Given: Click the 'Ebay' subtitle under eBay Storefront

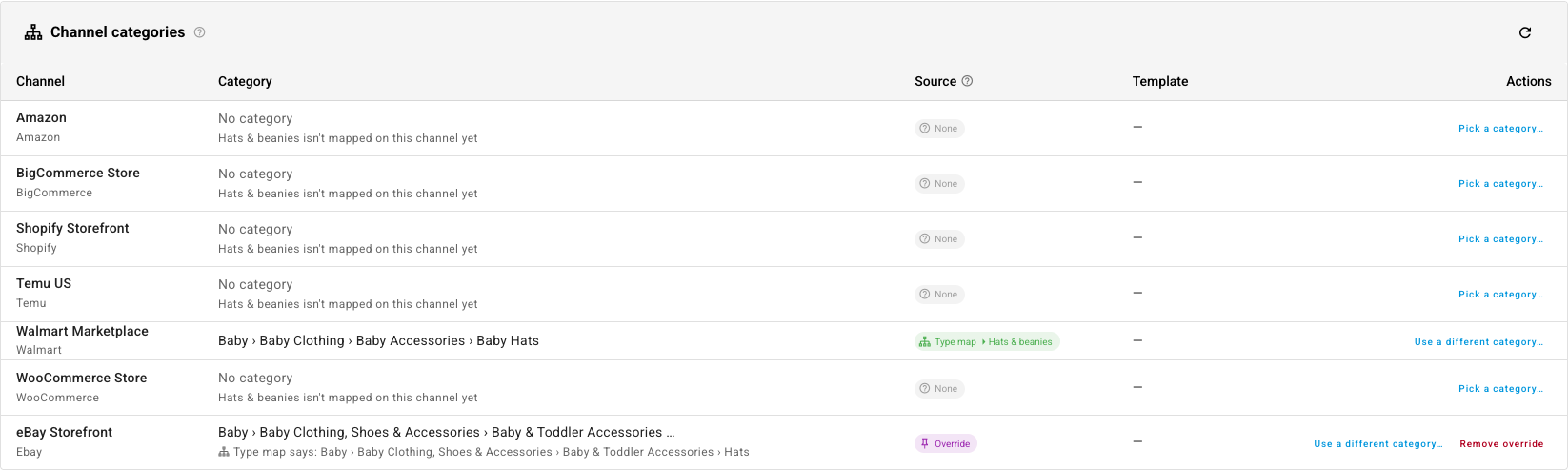Looking at the screenshot, I should click(29, 452).
